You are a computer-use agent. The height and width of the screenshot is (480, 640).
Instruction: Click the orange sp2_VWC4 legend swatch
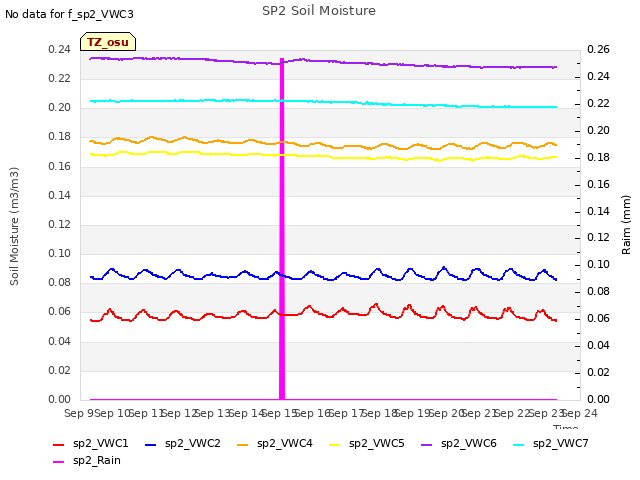[x=243, y=444]
